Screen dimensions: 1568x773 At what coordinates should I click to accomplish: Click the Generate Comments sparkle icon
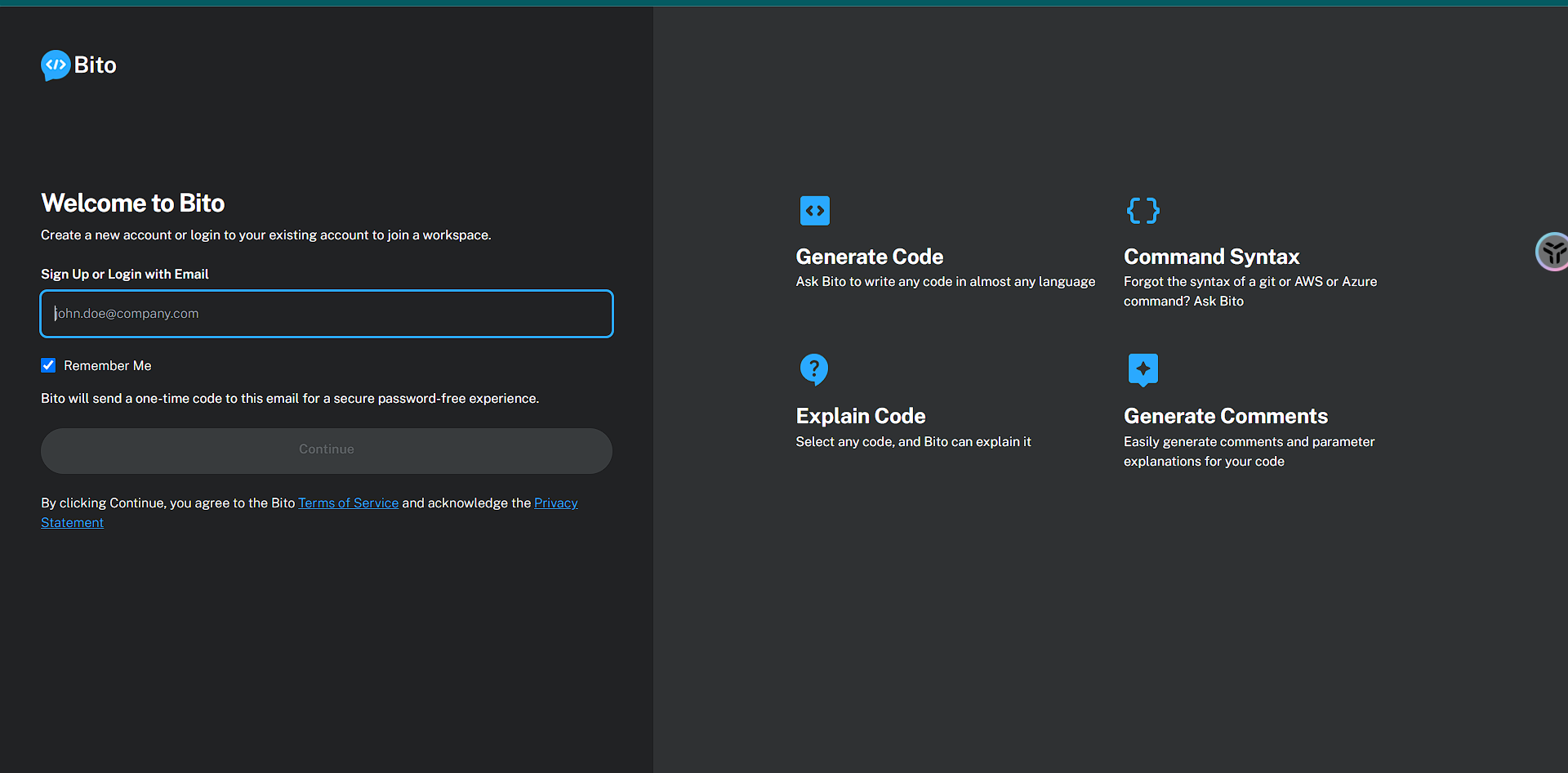pyautogui.click(x=1143, y=369)
